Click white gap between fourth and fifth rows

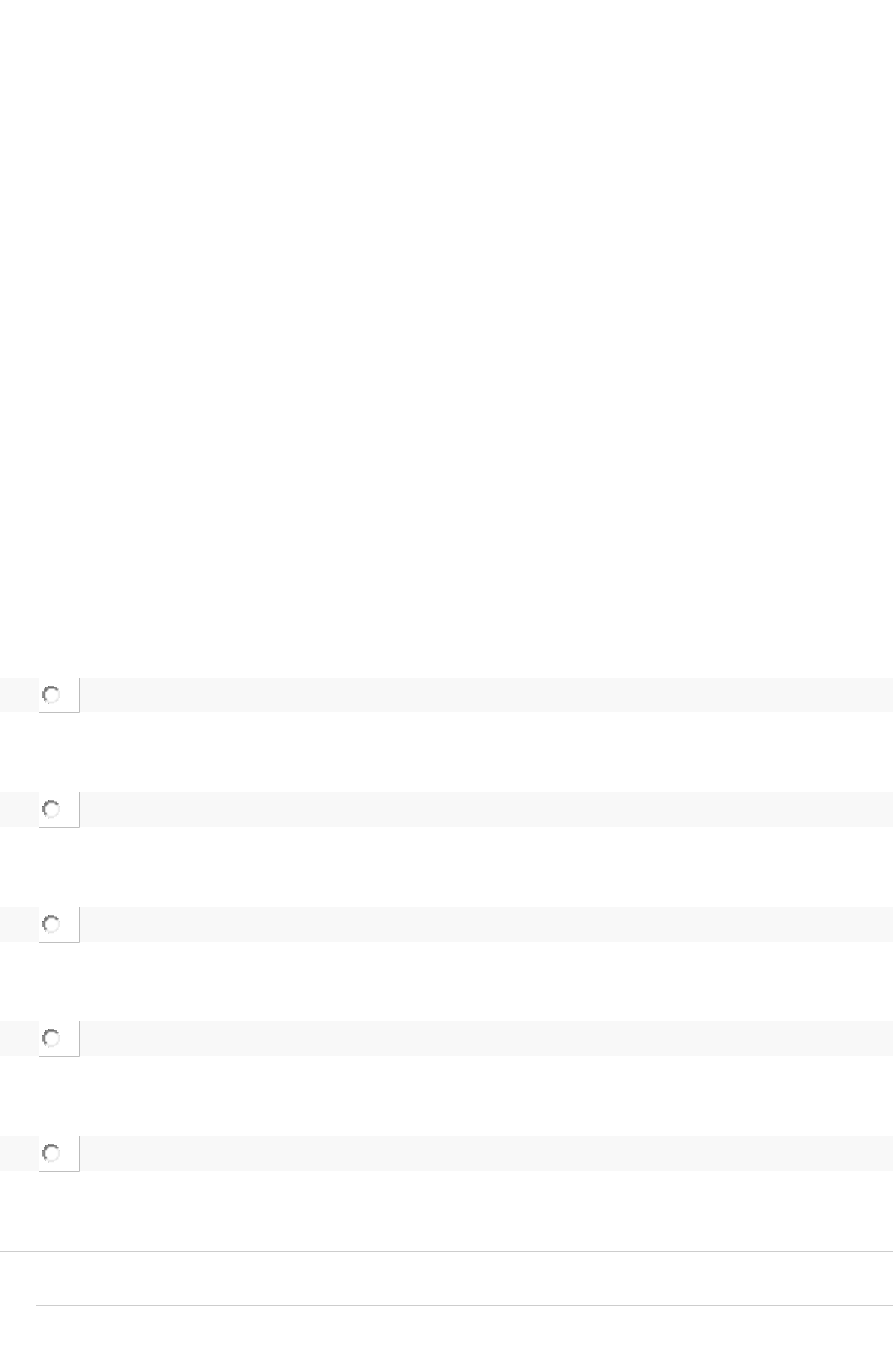point(446,1096)
